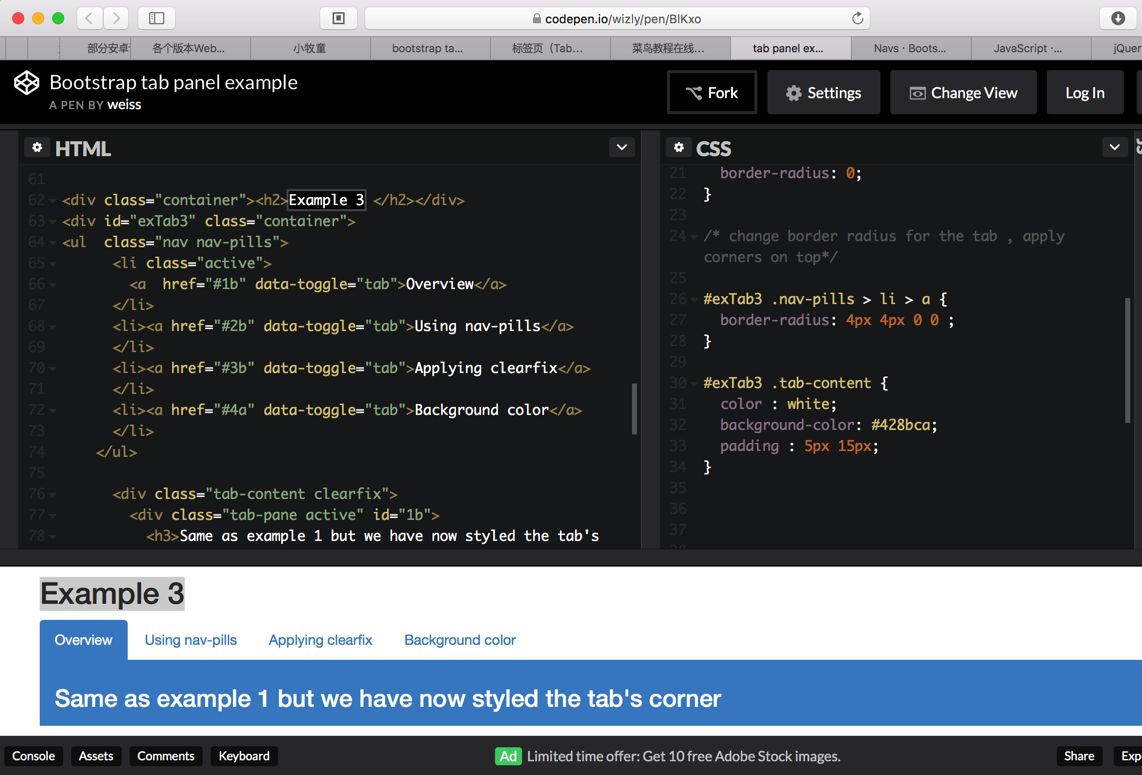Click the Log In button
The image size is (1142, 775).
pyautogui.click(x=1084, y=93)
